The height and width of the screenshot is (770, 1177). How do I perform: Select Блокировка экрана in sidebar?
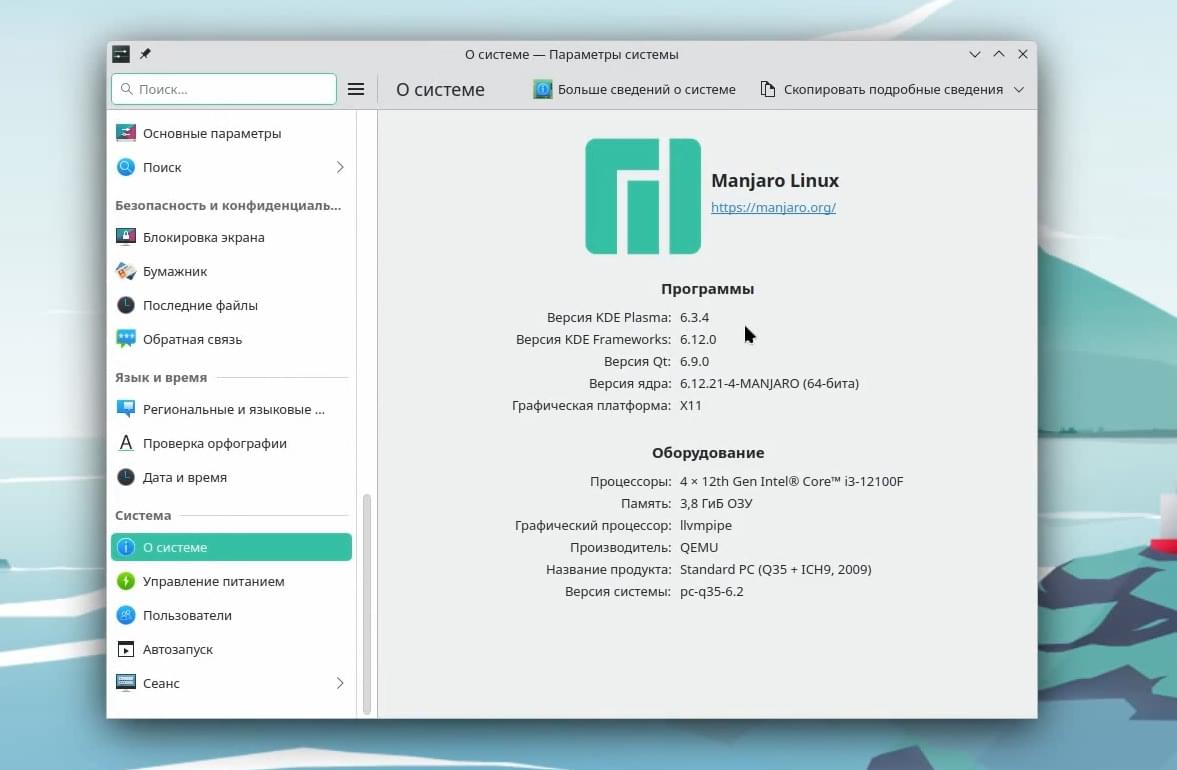click(x=231, y=237)
